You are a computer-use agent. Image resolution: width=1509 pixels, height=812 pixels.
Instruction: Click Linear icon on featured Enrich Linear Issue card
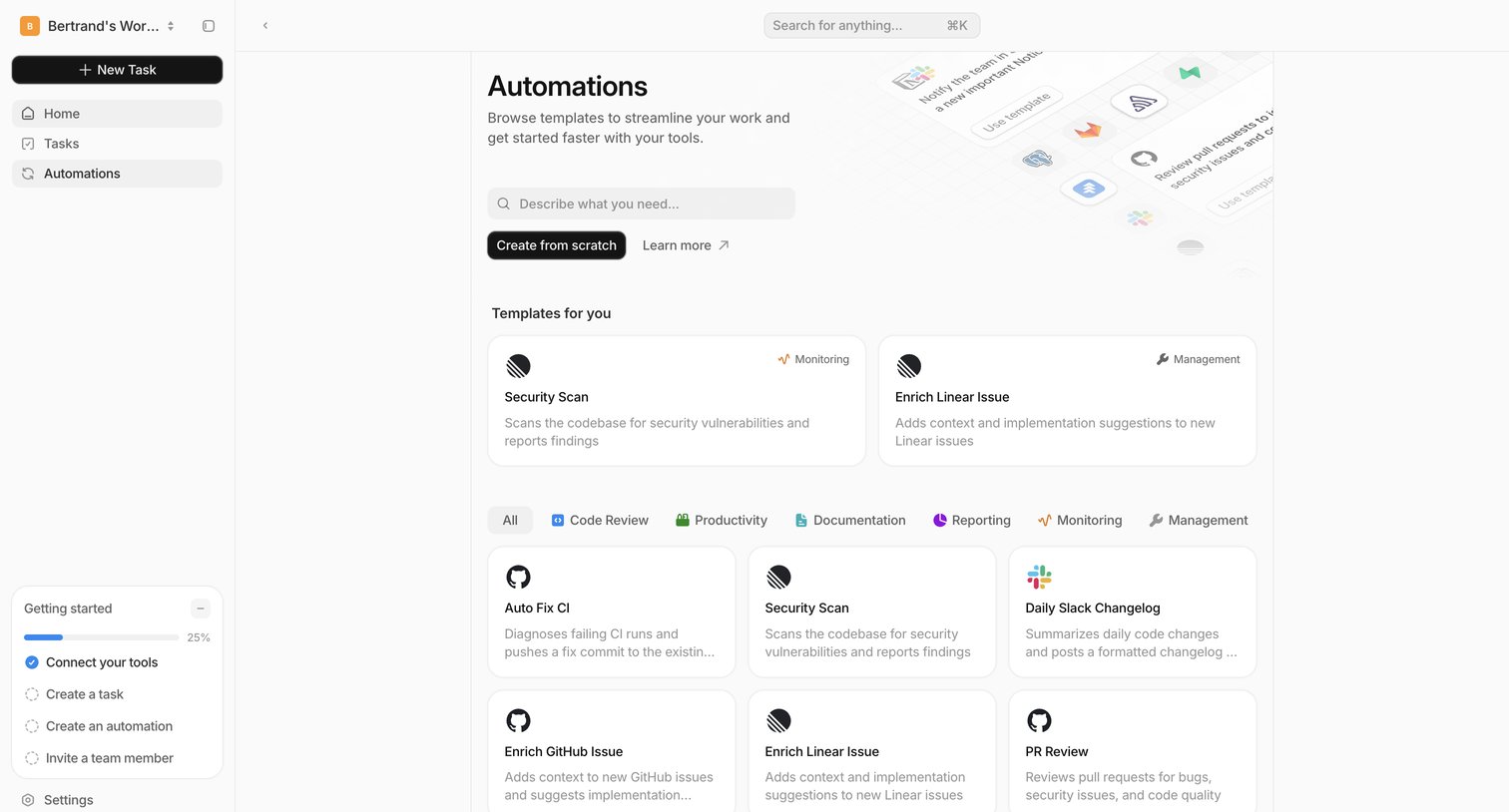908,366
